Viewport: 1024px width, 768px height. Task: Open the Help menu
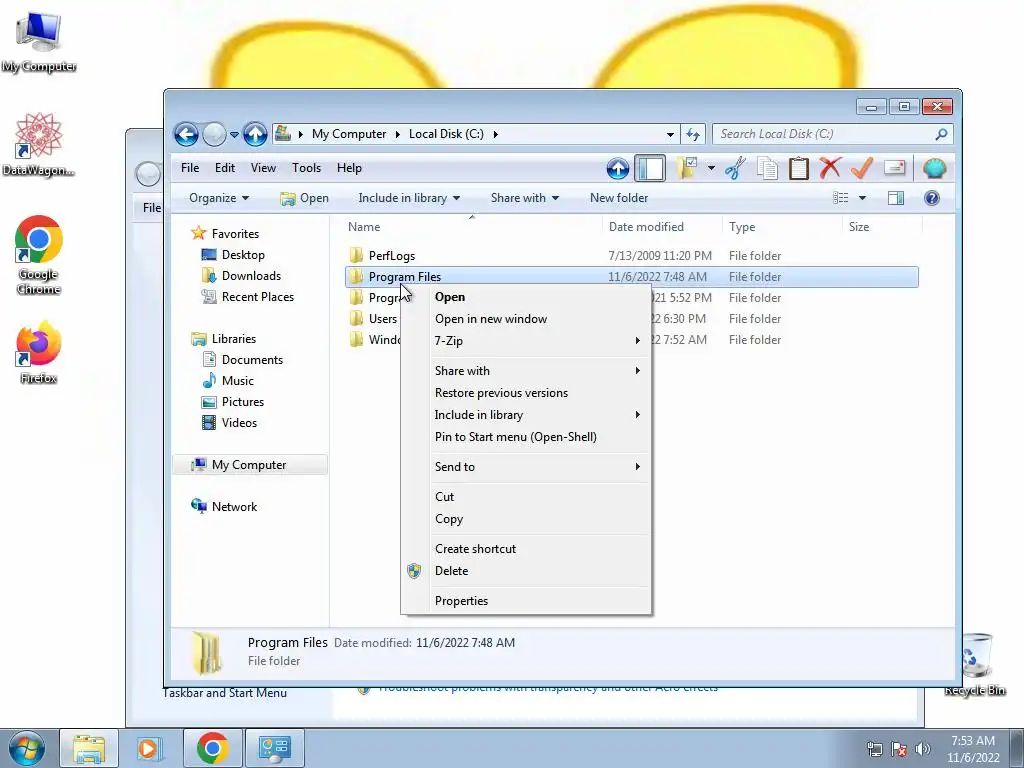click(x=349, y=168)
